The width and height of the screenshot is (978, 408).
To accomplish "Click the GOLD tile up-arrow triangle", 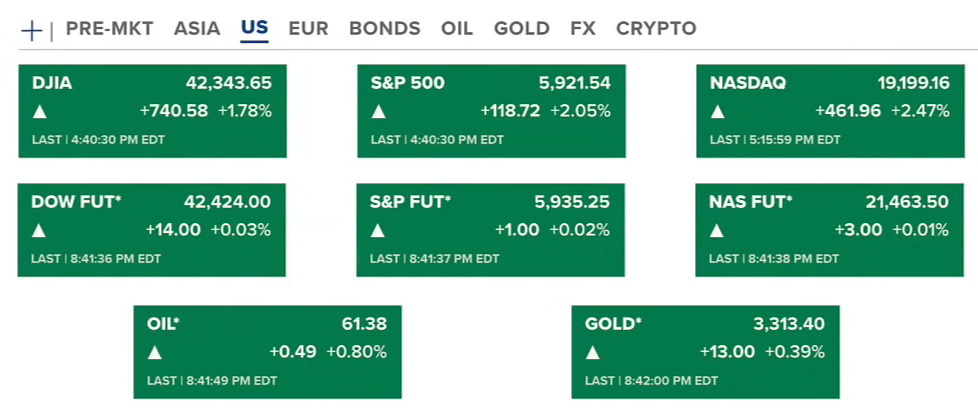I will pos(592,352).
